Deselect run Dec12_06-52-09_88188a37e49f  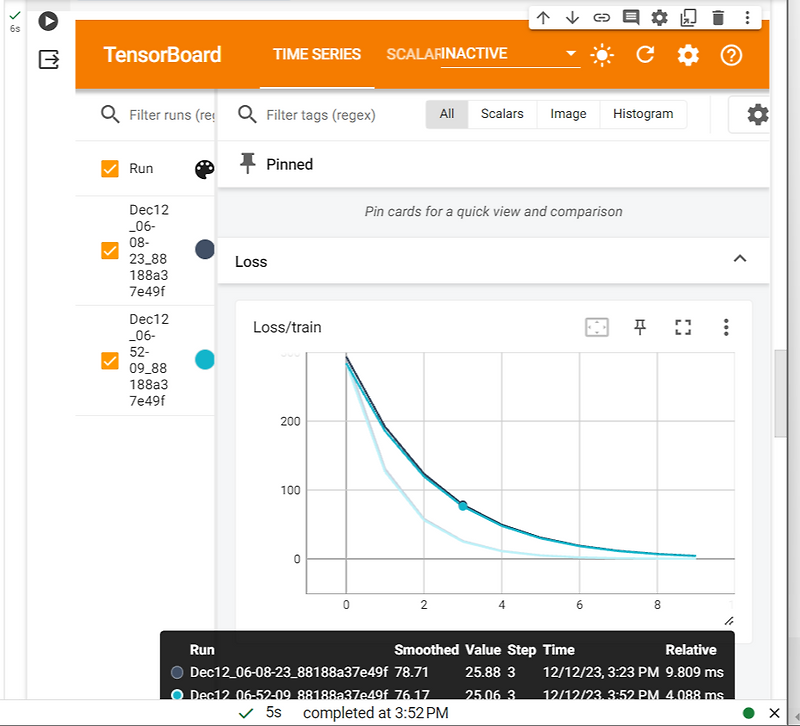pyautogui.click(x=110, y=359)
